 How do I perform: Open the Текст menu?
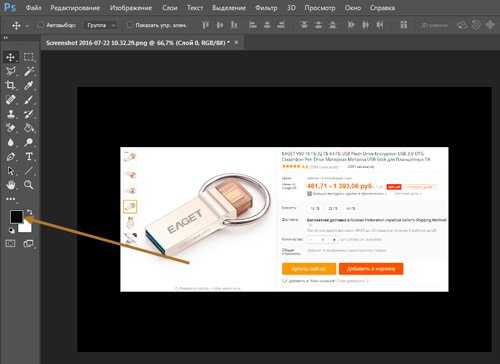pyautogui.click(x=195, y=8)
